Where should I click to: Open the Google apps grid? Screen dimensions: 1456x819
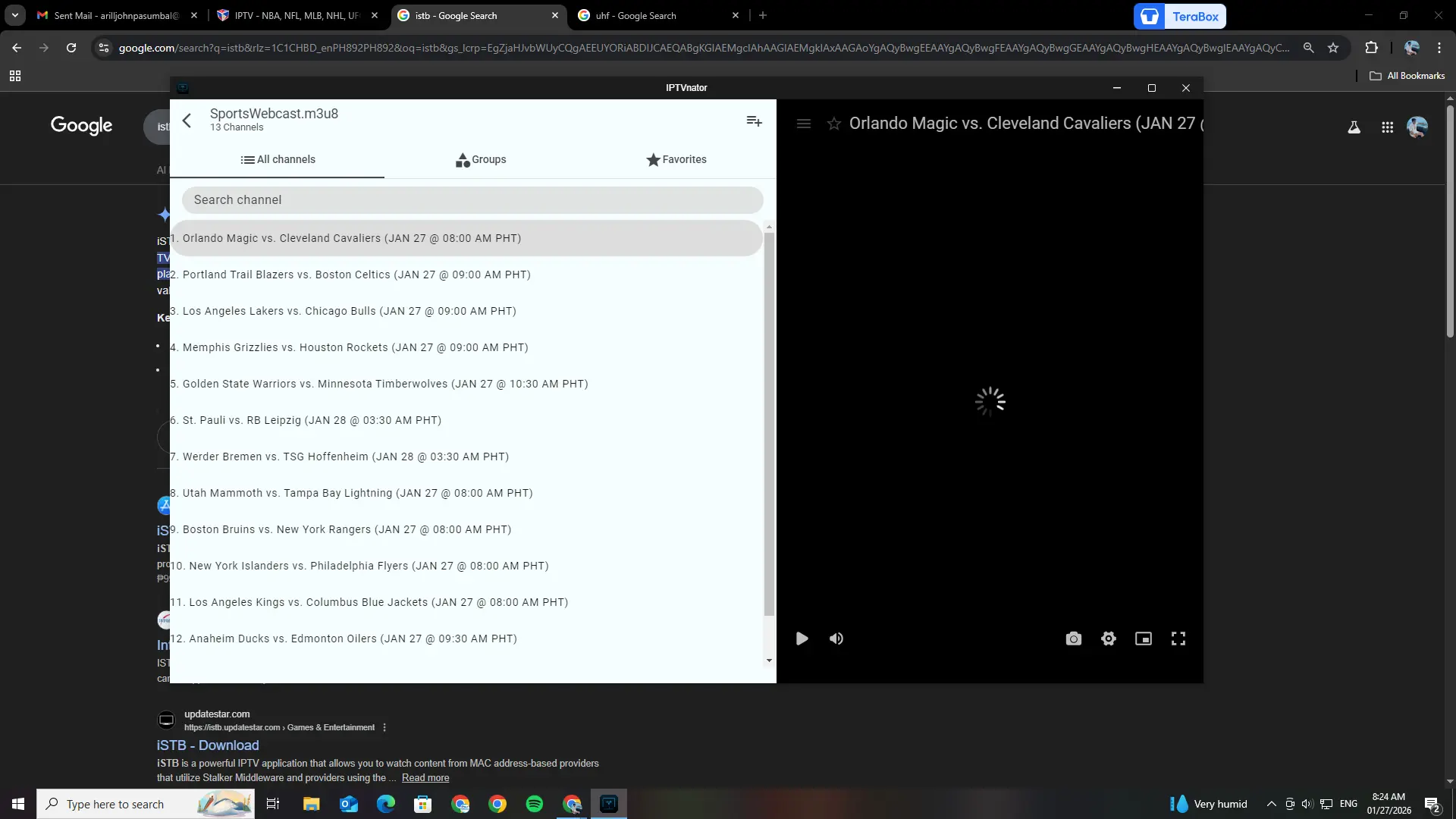tap(1387, 127)
